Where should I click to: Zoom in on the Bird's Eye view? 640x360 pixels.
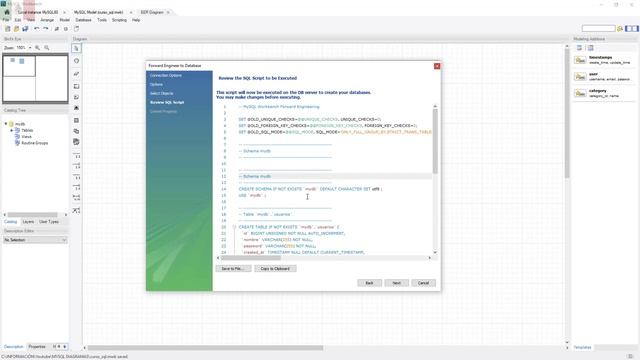(38, 48)
